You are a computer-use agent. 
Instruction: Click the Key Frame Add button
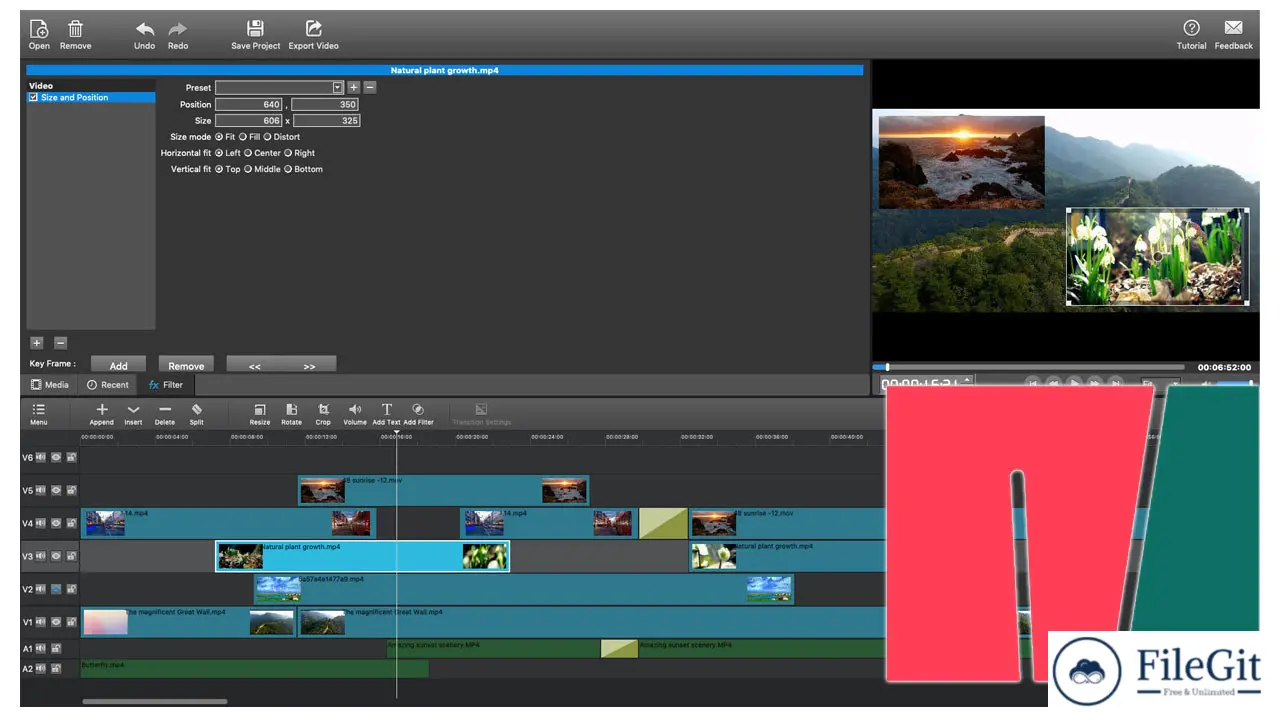coord(118,365)
